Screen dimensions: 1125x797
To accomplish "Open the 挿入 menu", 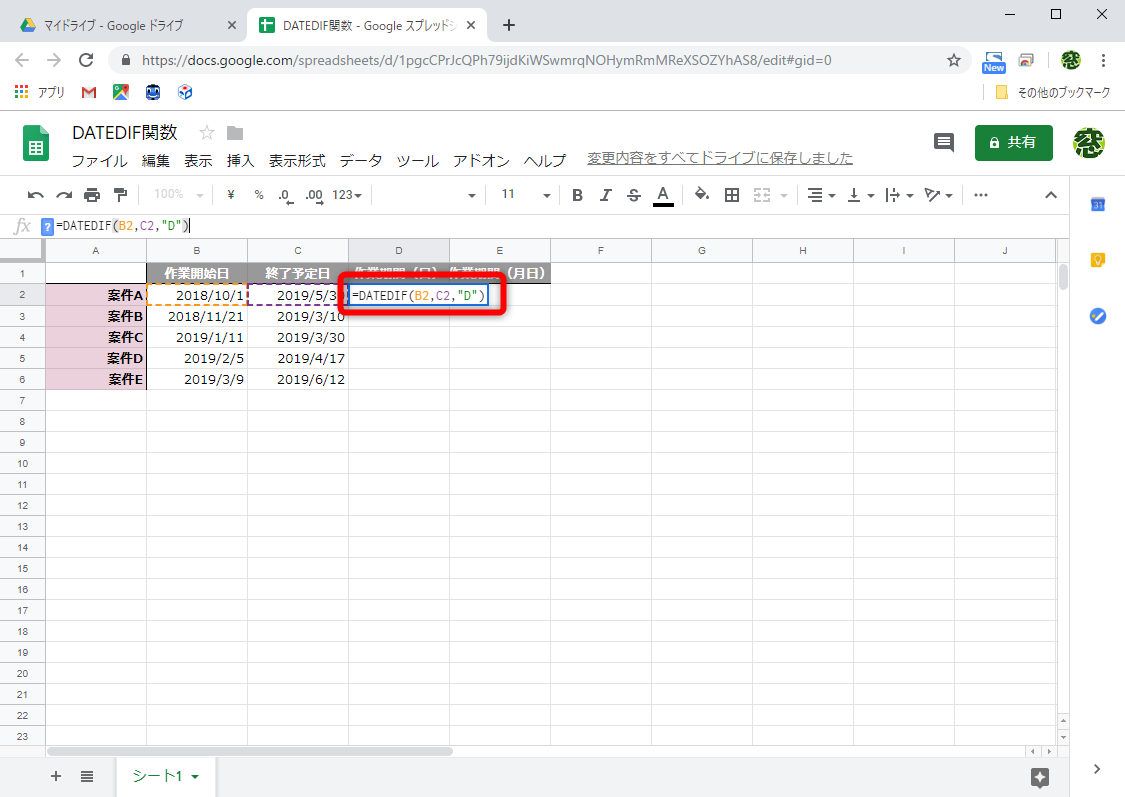I will coord(240,160).
